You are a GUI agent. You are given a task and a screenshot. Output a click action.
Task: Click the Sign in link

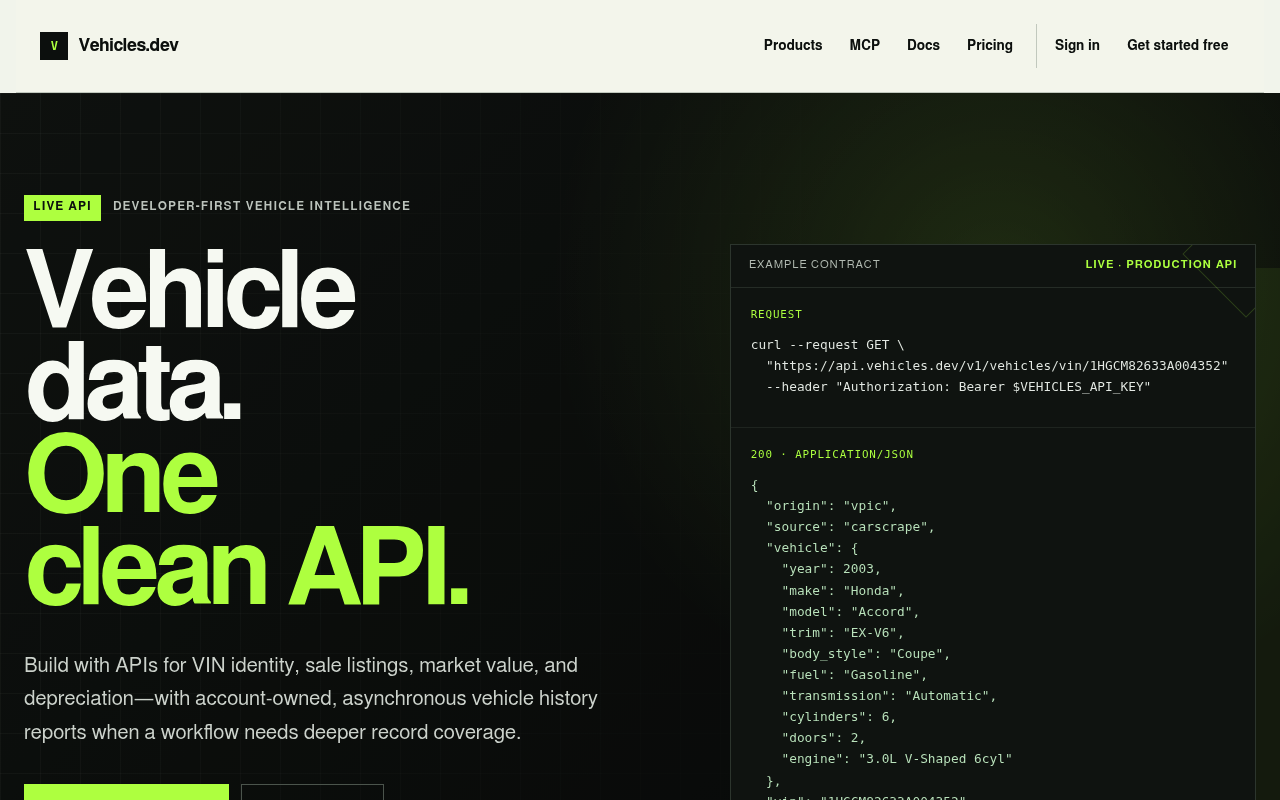1077,45
